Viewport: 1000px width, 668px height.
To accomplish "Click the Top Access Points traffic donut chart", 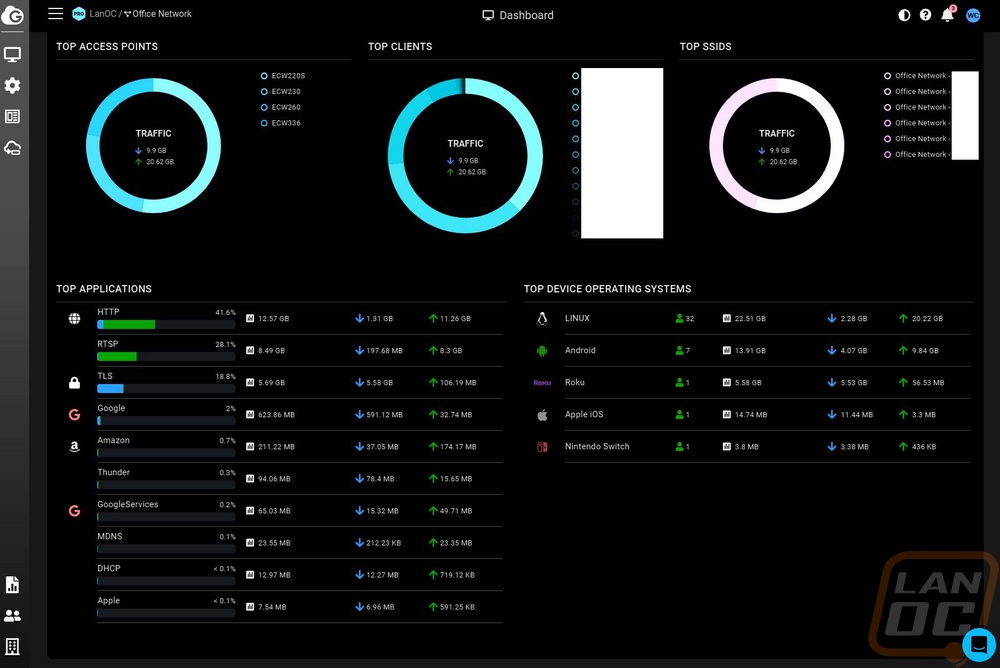I will (x=154, y=145).
